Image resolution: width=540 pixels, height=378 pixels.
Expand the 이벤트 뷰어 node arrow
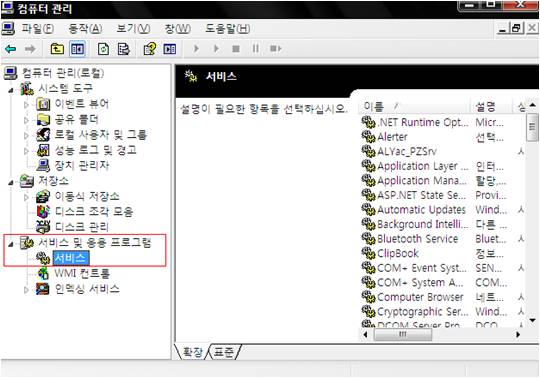tap(26, 104)
